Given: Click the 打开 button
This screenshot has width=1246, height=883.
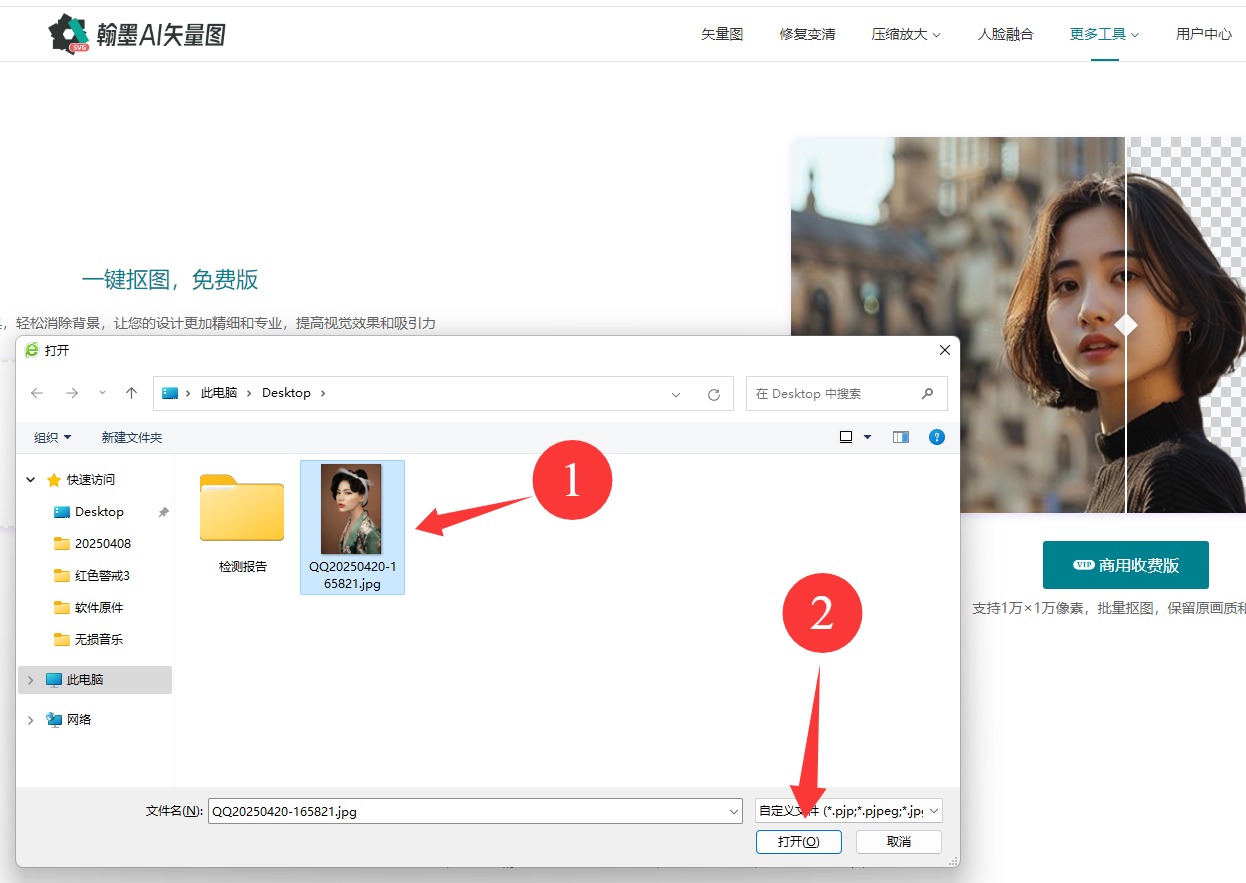Looking at the screenshot, I should [x=798, y=842].
